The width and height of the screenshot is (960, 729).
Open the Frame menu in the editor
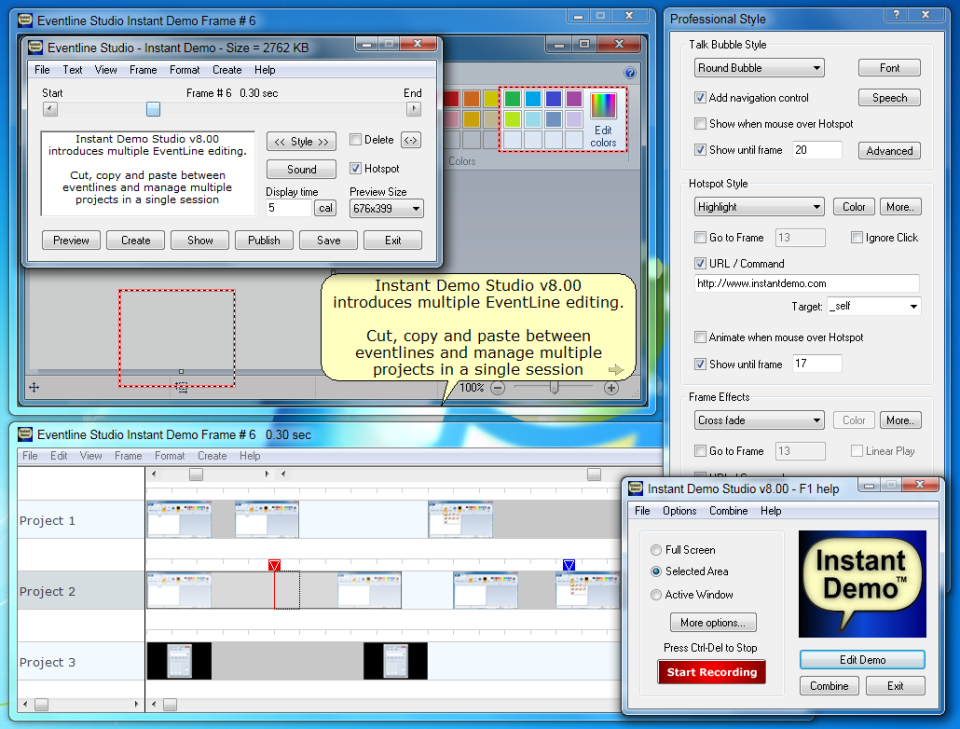pos(143,69)
